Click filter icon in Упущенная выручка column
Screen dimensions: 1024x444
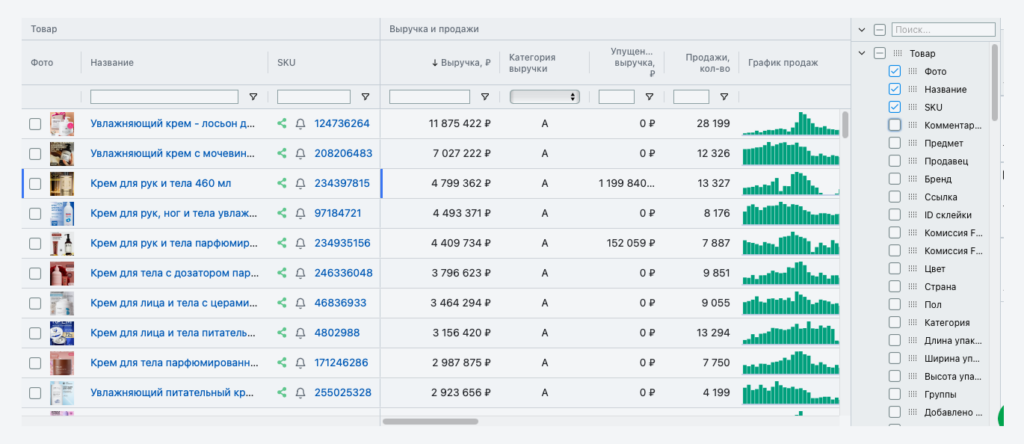pos(650,97)
